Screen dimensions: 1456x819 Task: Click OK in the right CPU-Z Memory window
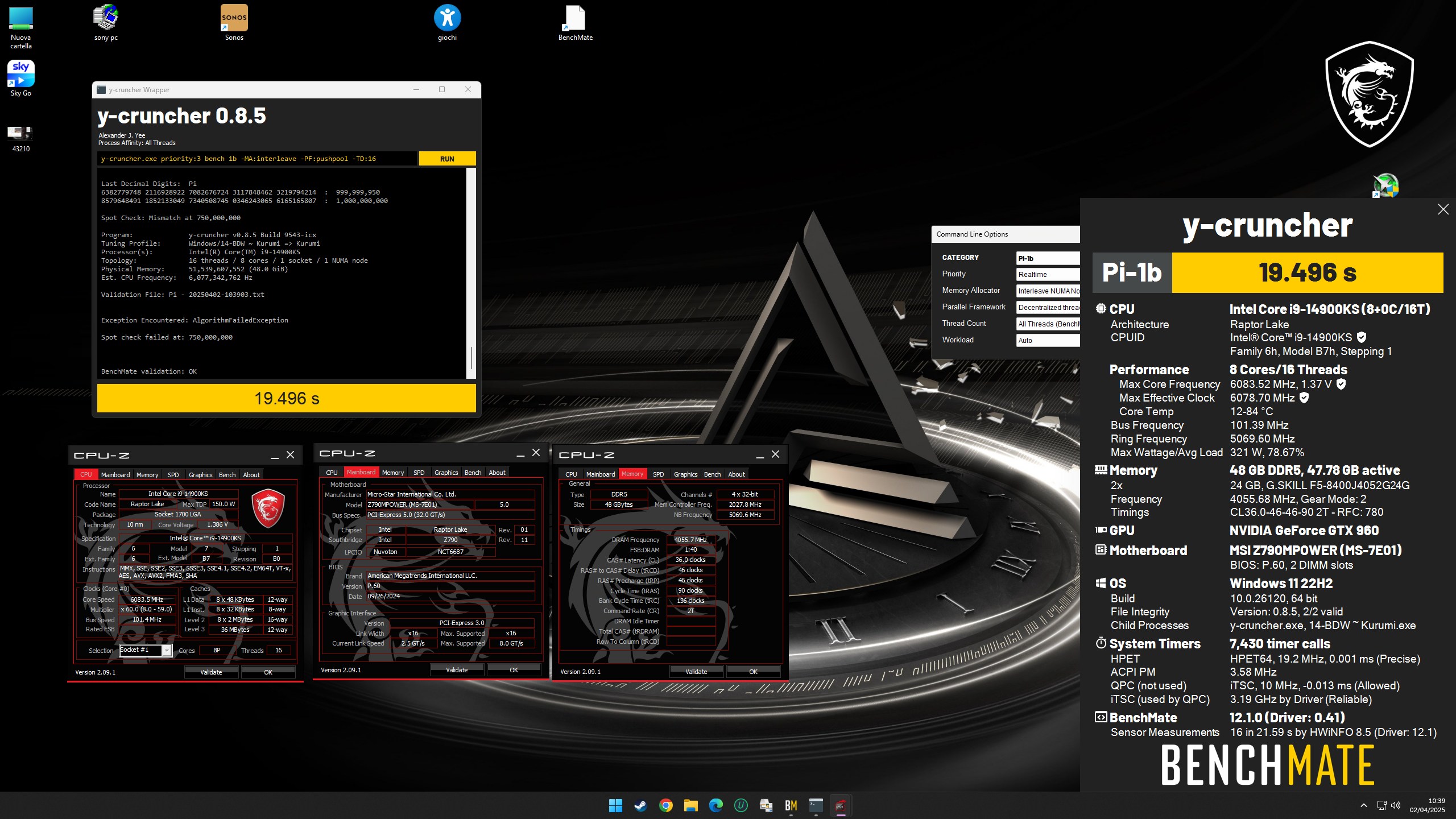click(753, 672)
